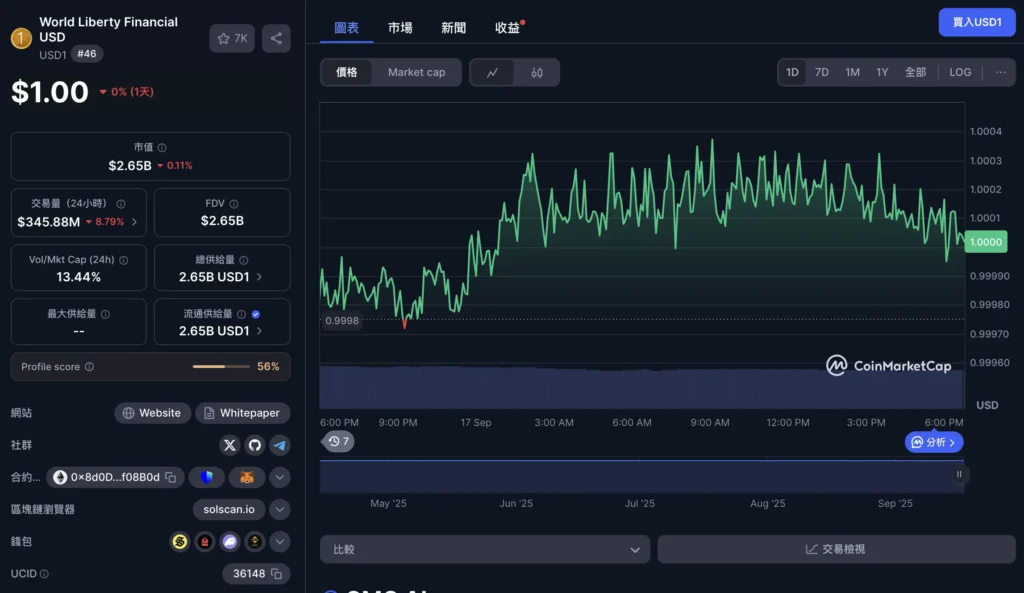The width and height of the screenshot is (1024, 593).
Task: Click the range navigator pause handle
Action: point(959,475)
